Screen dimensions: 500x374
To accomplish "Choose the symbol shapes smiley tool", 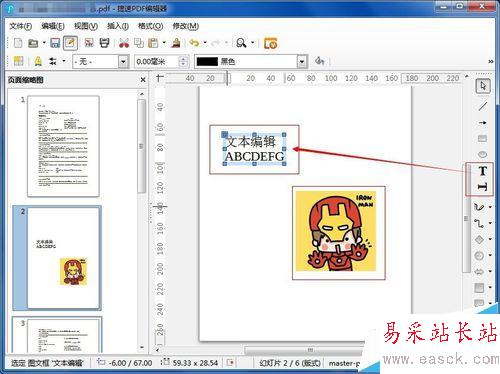I will point(479,255).
